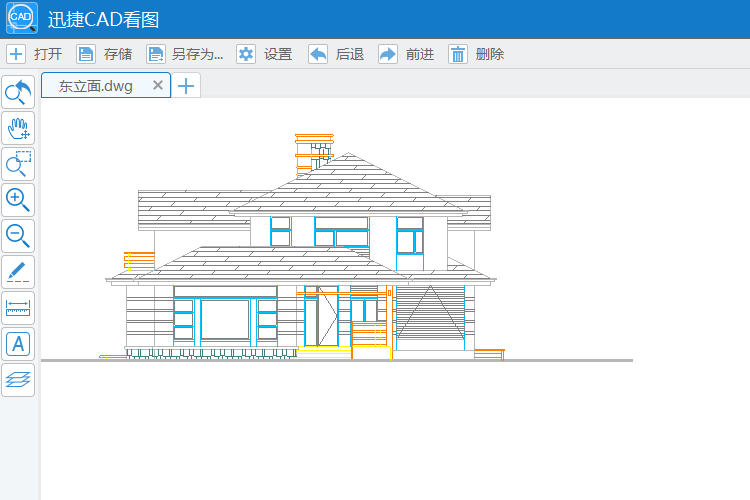750x500 pixels.
Task: Click the 后退 (Back) arrow button
Action: point(336,54)
